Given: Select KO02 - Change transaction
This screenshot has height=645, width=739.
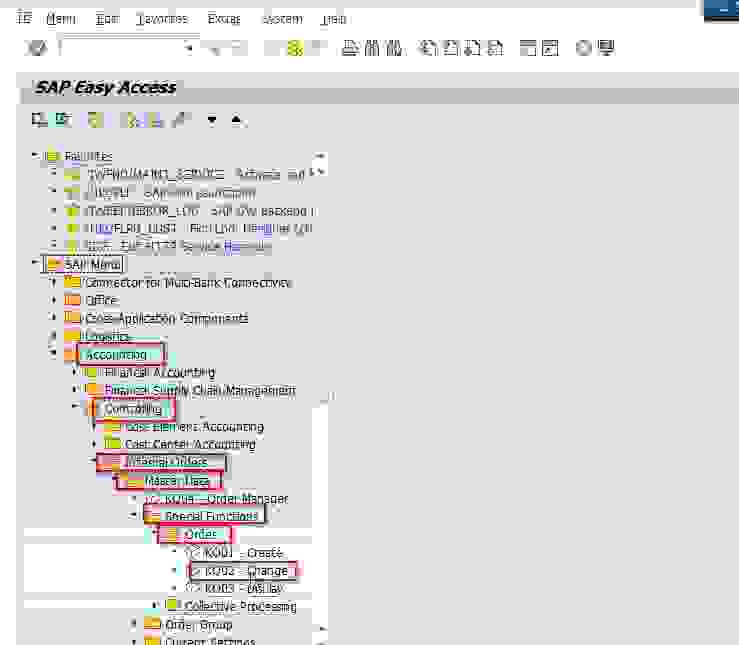Looking at the screenshot, I should 246,571.
